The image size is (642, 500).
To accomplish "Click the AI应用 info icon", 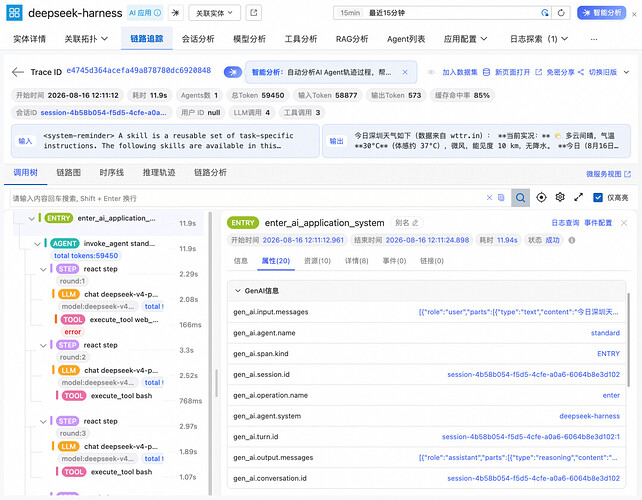I will click(x=157, y=13).
